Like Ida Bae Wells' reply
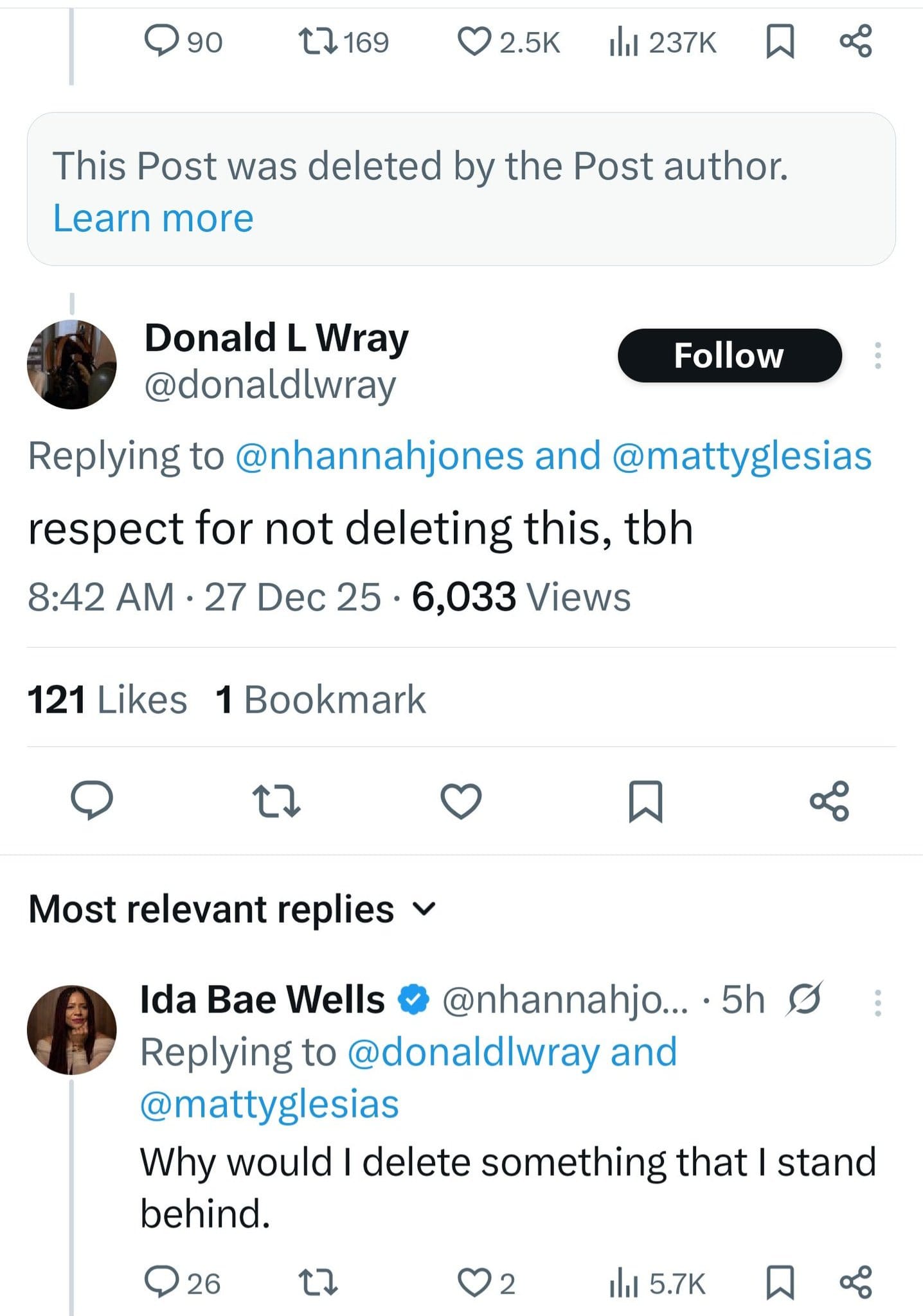 [x=487, y=1283]
